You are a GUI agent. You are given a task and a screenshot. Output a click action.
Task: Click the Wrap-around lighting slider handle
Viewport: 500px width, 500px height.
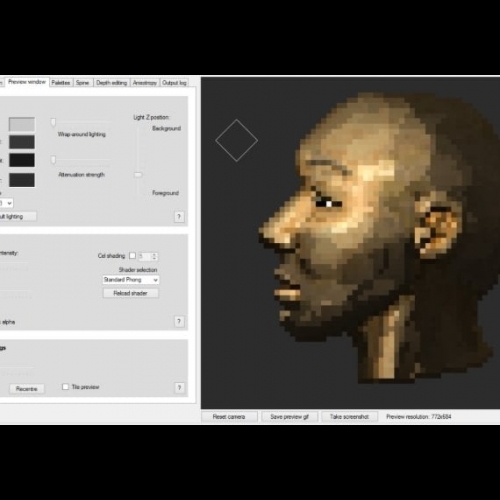click(53, 122)
